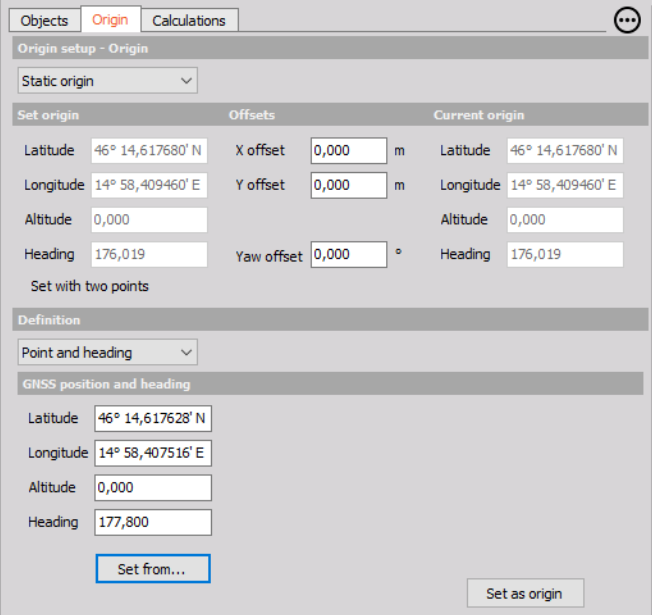Click the Current origin Longitude field
Screen dimensions: 653x615
click(565, 185)
